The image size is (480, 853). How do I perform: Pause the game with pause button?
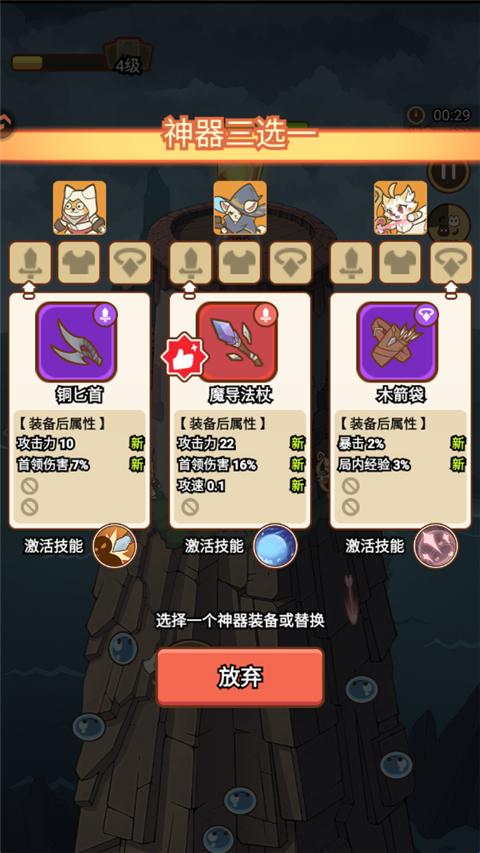pos(448,172)
